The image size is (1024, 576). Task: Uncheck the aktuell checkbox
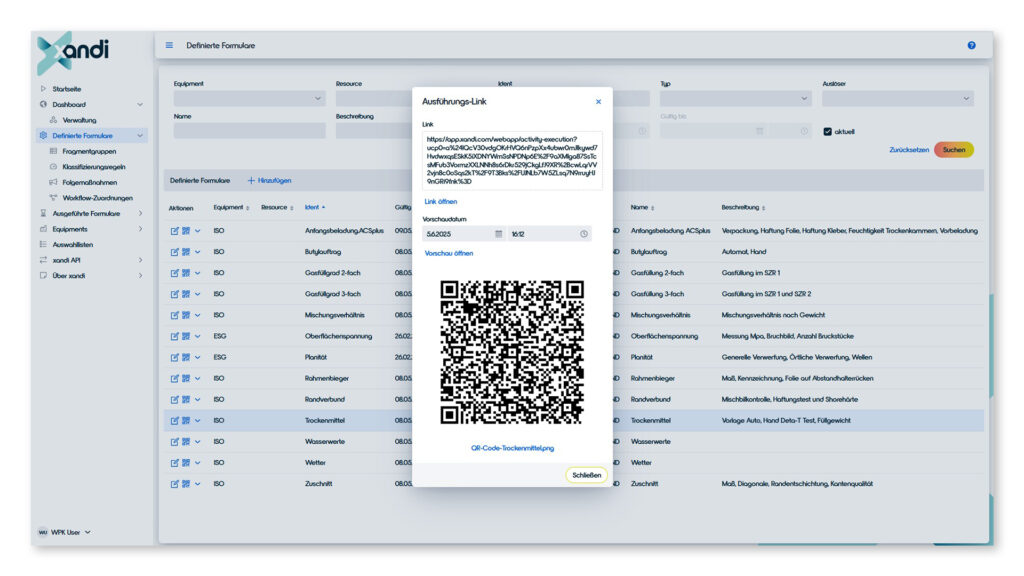coord(827,131)
